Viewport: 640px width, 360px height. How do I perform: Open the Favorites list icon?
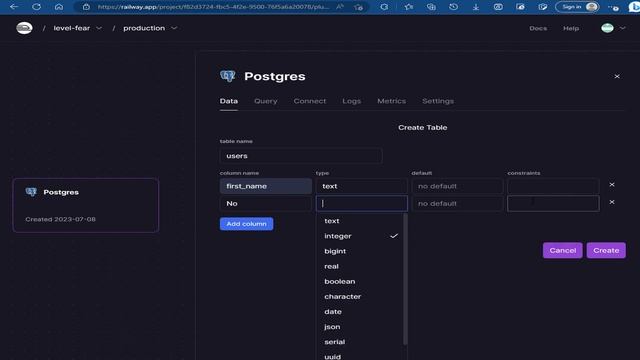(x=409, y=7)
